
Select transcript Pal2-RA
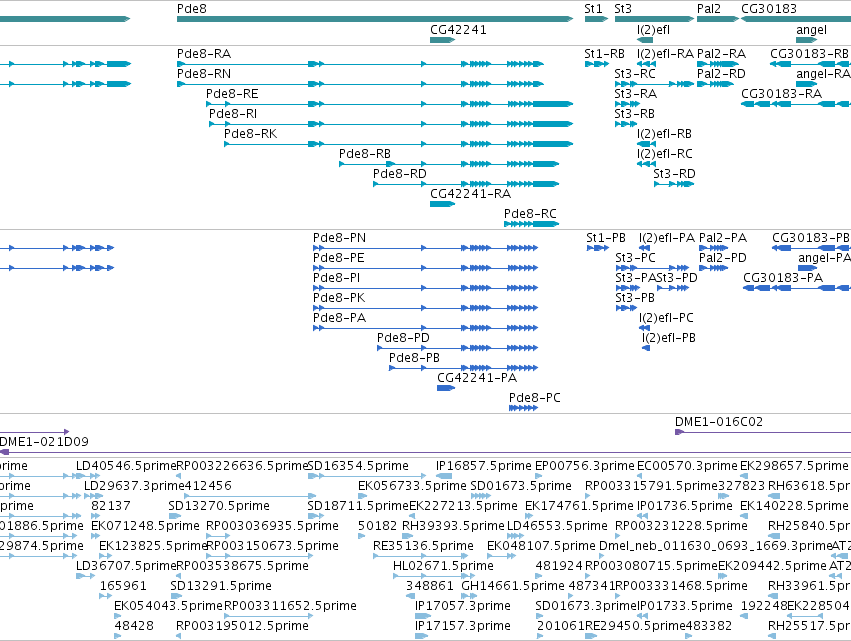pyautogui.click(x=718, y=64)
